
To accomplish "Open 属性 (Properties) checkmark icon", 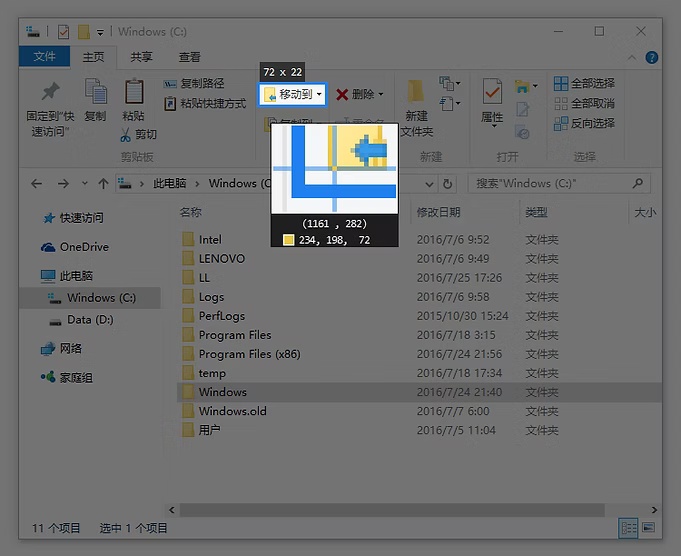I will coord(492,93).
